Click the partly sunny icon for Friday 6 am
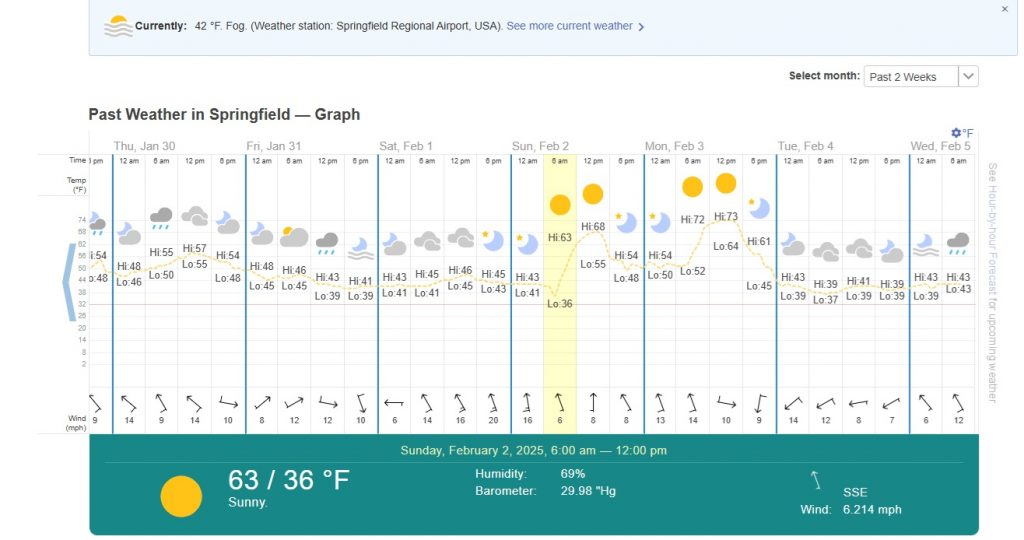Viewport: 1024px width, 540px height. (294, 237)
